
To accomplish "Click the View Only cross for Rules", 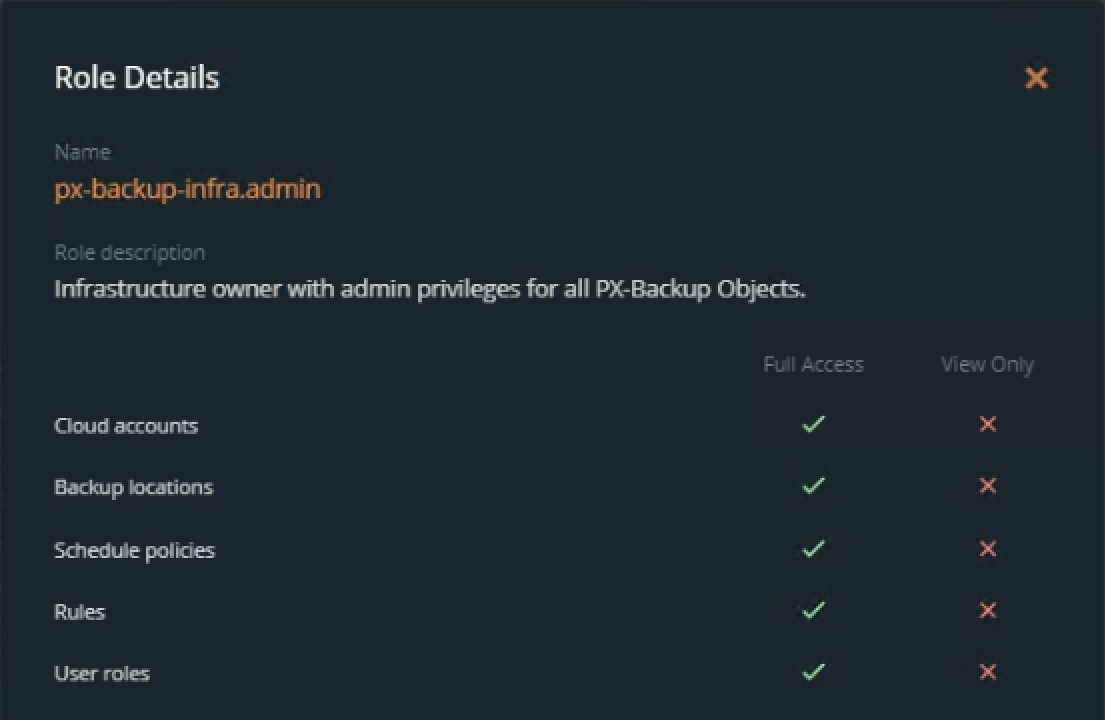I will pyautogui.click(x=988, y=610).
